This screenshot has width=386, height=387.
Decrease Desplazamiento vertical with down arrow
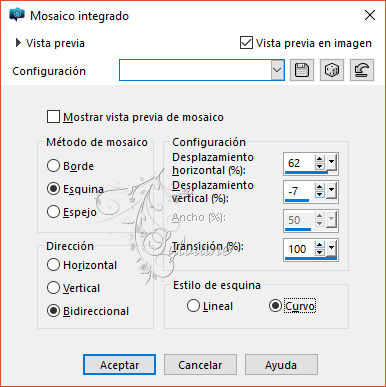(x=320, y=194)
